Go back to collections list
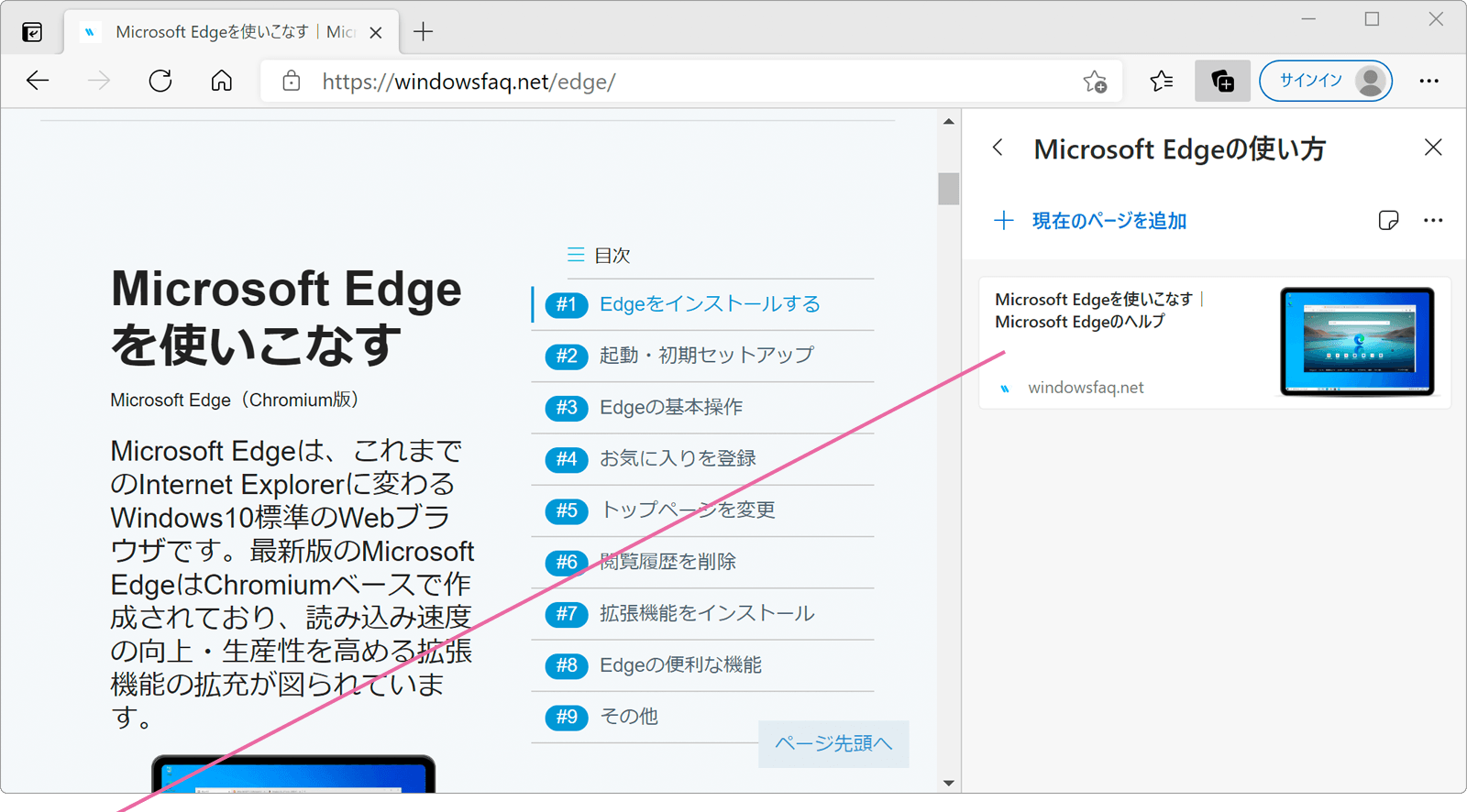 (998, 148)
